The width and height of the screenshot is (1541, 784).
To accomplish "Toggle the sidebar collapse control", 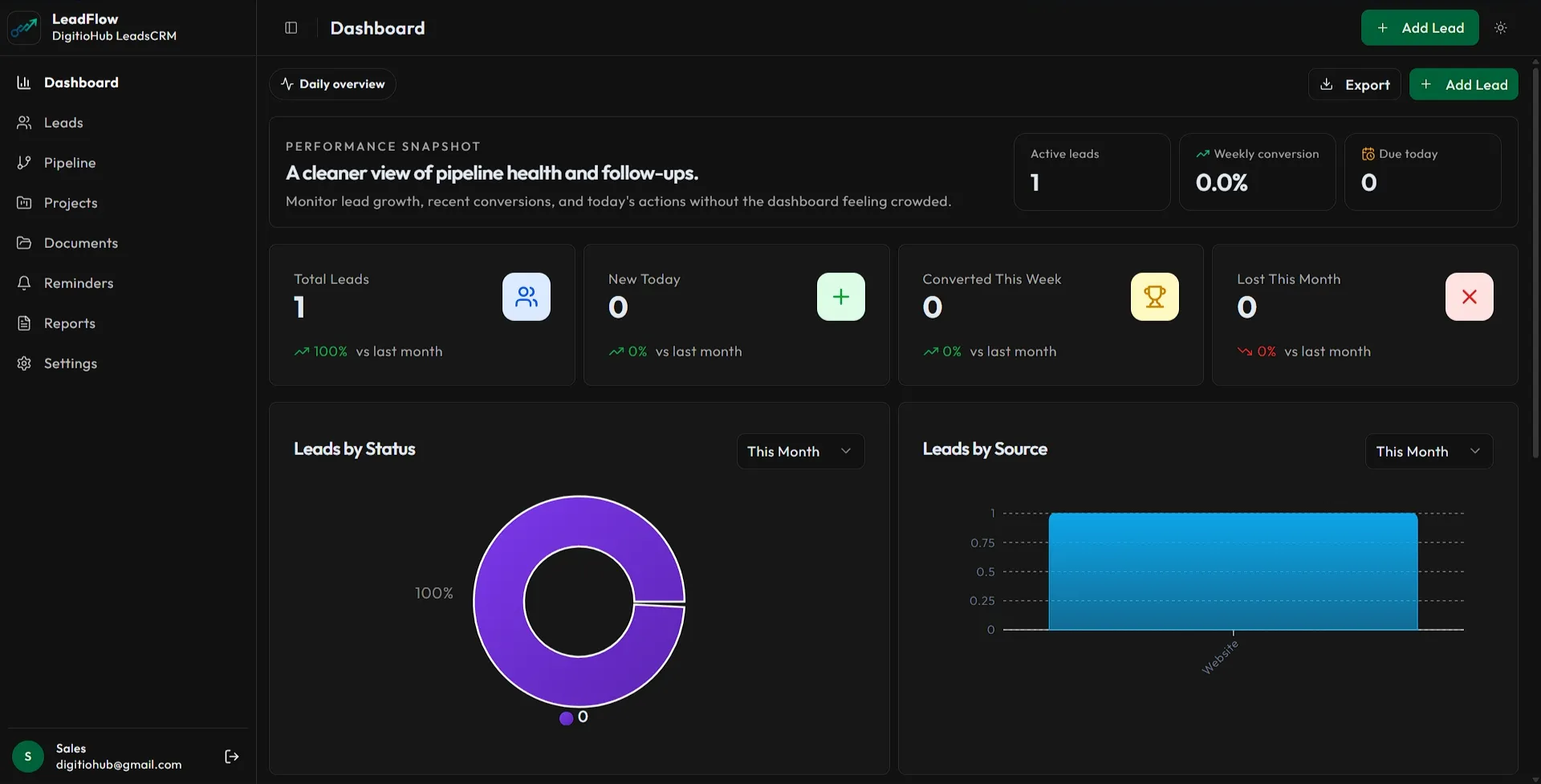I will pyautogui.click(x=290, y=27).
